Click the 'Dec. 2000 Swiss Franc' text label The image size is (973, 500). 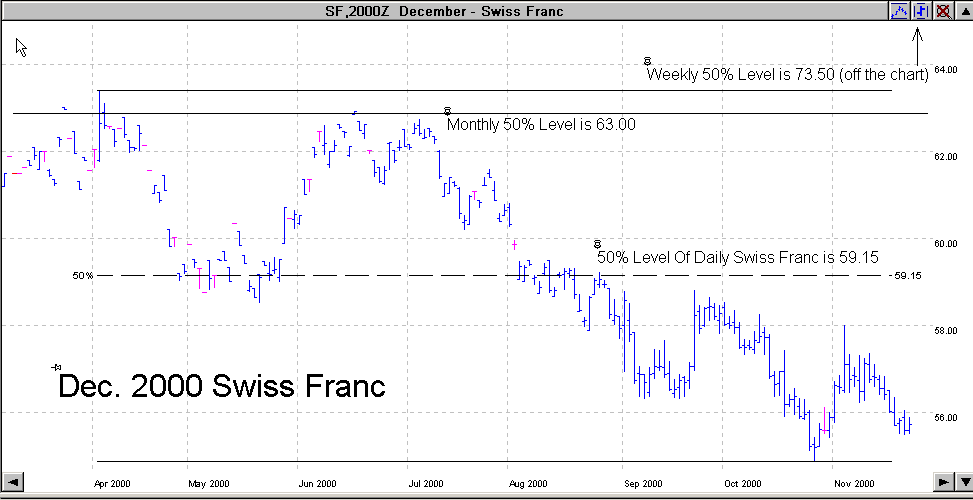(x=222, y=387)
